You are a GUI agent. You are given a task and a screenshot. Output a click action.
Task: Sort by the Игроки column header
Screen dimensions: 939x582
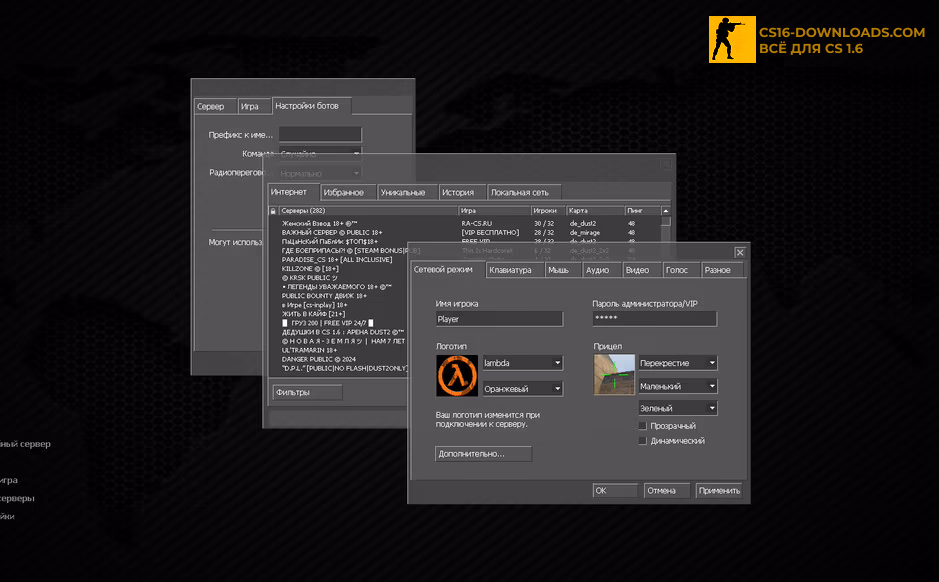(x=549, y=211)
